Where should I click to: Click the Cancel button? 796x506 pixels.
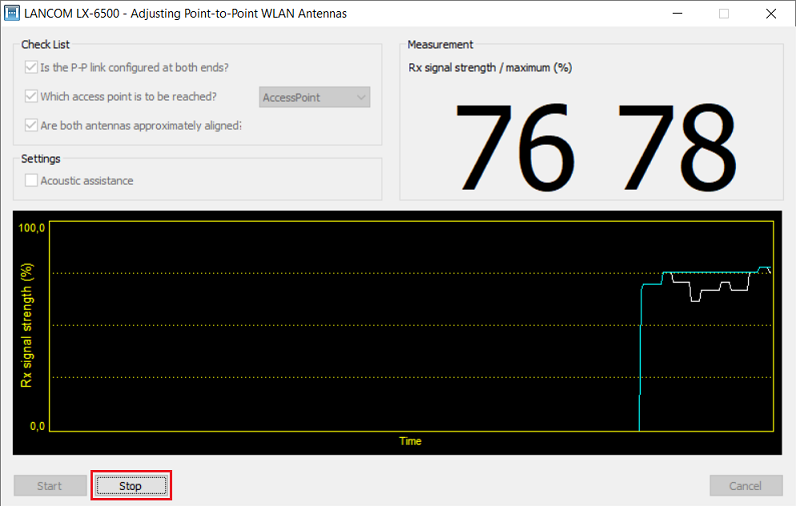click(x=745, y=486)
